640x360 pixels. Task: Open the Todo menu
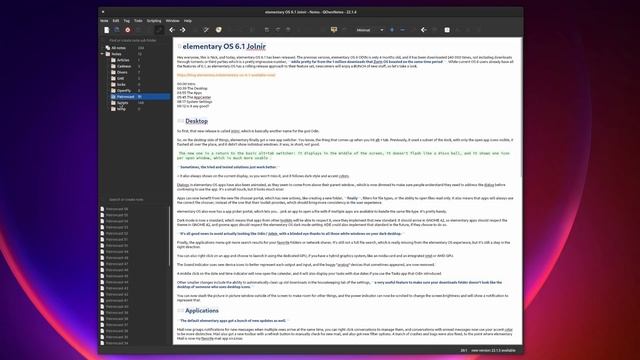click(138, 20)
